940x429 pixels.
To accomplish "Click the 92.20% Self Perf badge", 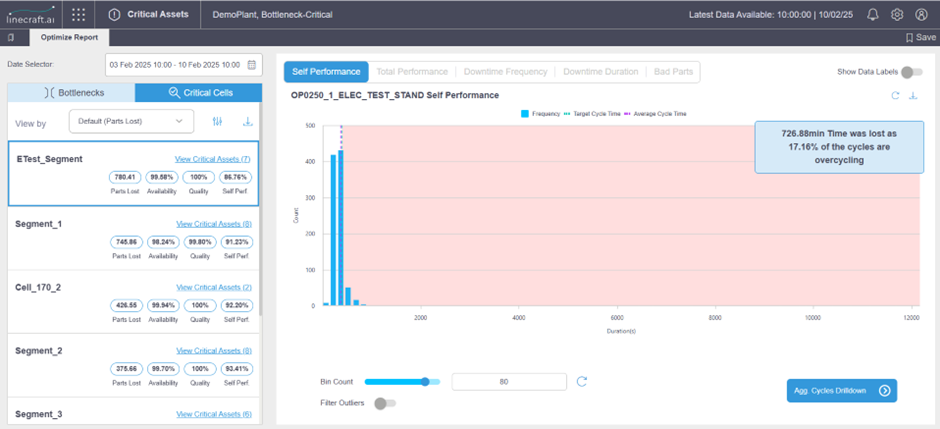I will click(237, 306).
